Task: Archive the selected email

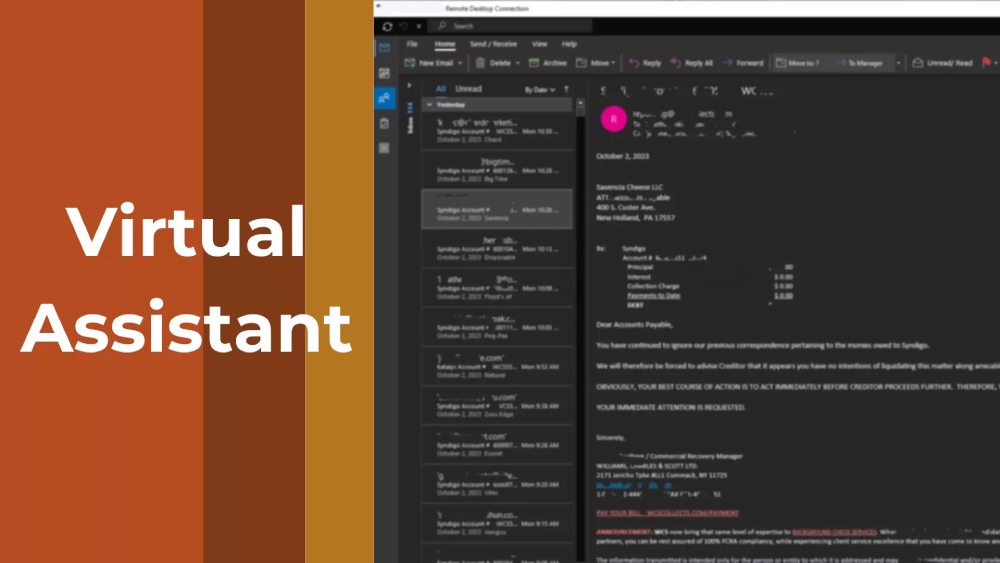Action: tap(548, 63)
